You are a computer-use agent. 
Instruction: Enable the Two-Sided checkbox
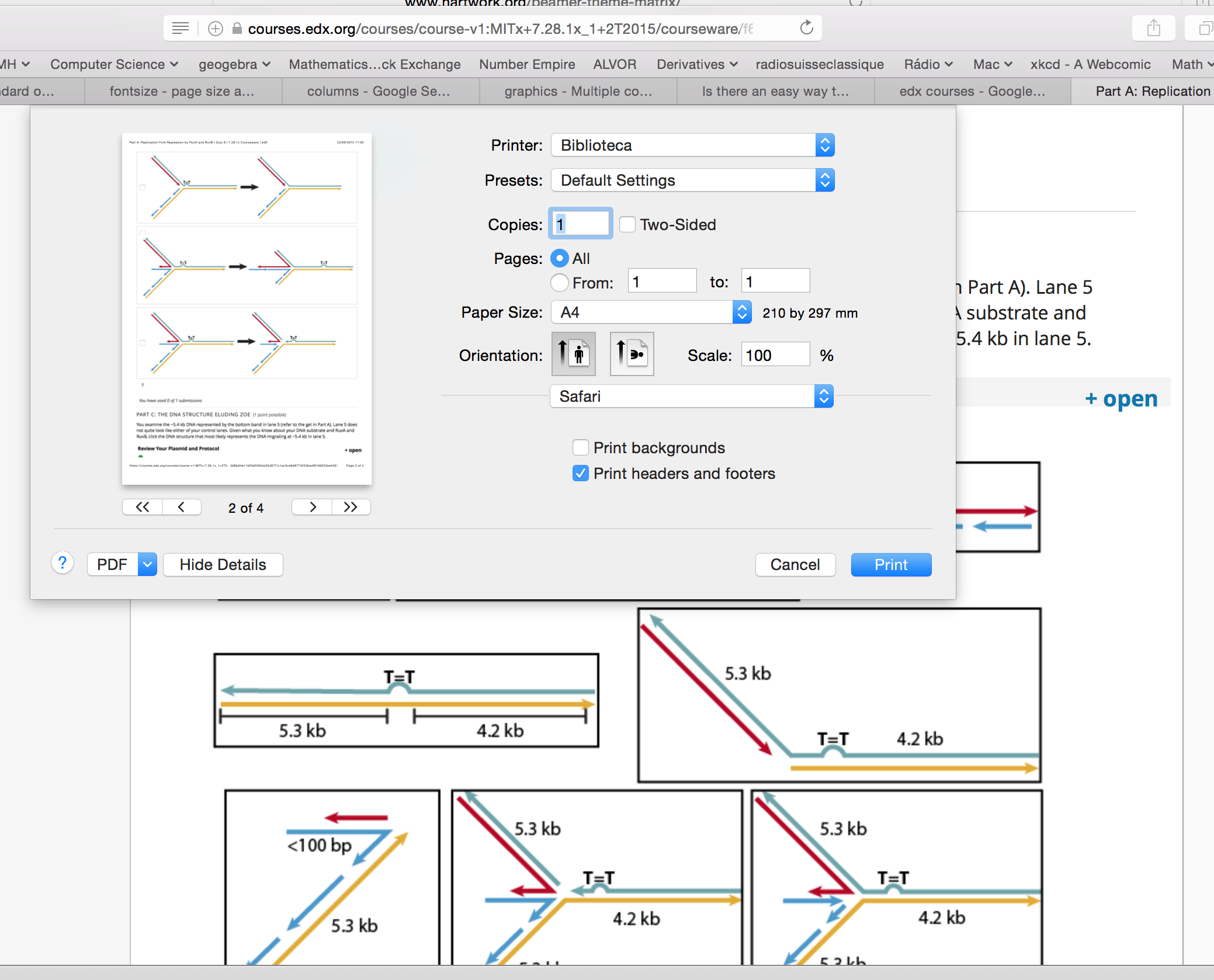click(627, 224)
